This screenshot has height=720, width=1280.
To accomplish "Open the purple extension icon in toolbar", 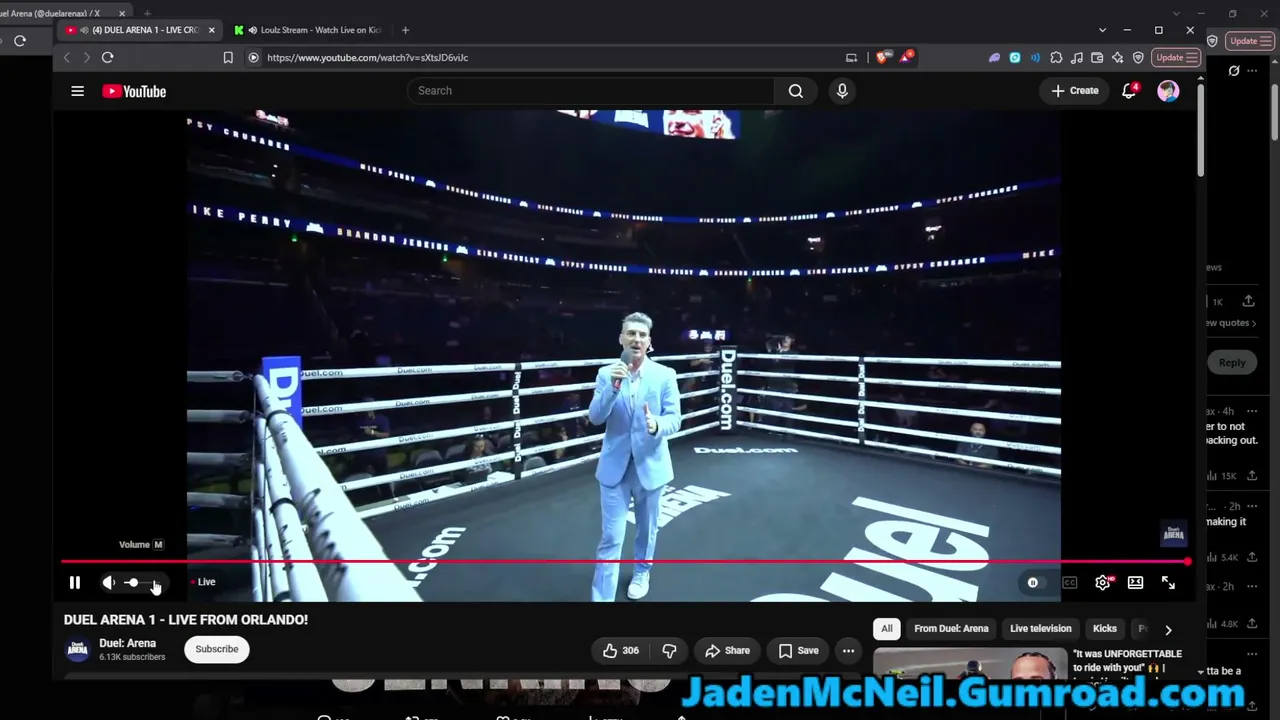I will (994, 58).
